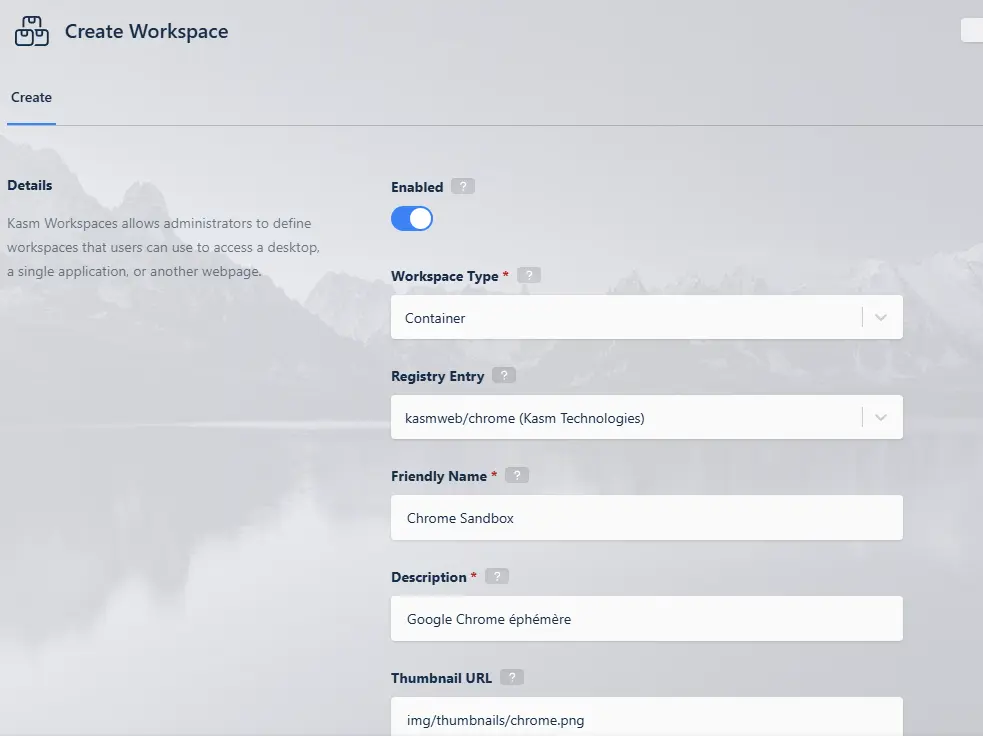Click the workspaces icon beside Create Workspace
The image size is (983, 736).
pos(32,32)
